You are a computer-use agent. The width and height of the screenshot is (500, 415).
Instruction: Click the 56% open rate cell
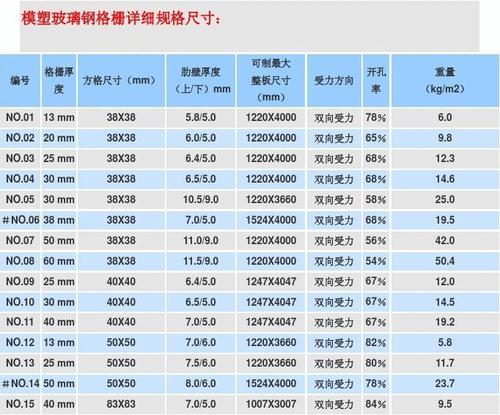[376, 240]
